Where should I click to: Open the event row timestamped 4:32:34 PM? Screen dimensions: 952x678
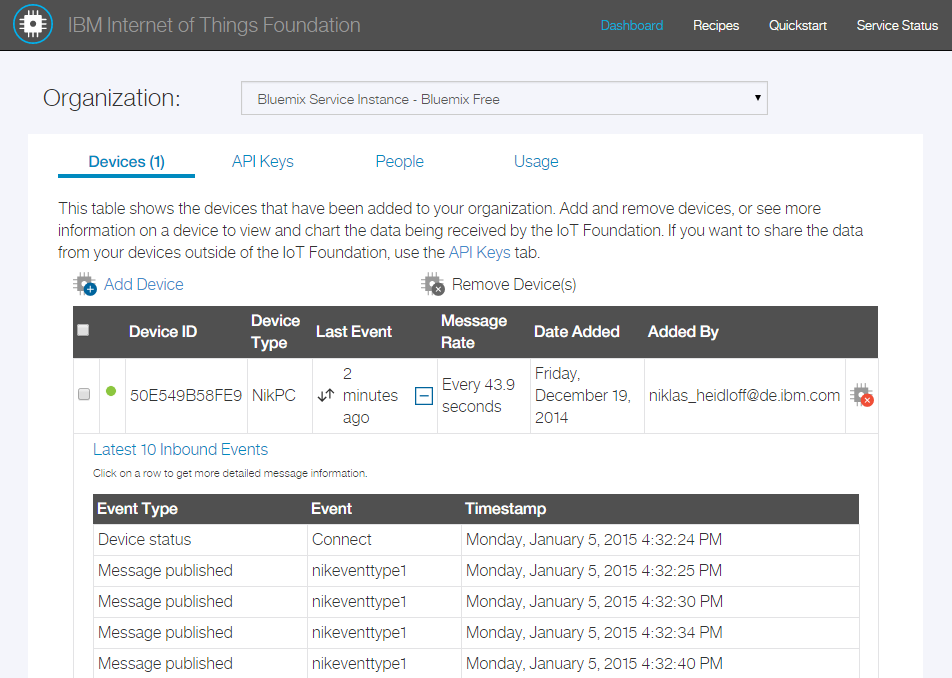(x=476, y=632)
